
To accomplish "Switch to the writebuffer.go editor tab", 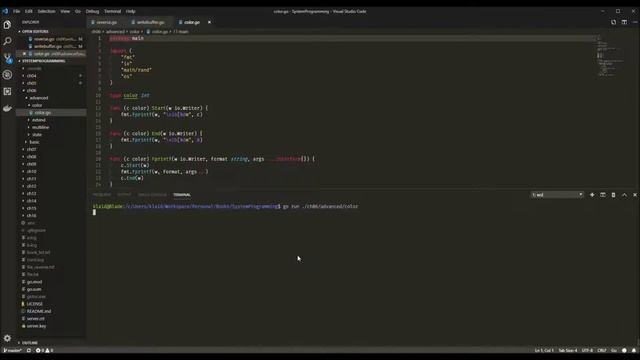I will pyautogui.click(x=150, y=22).
